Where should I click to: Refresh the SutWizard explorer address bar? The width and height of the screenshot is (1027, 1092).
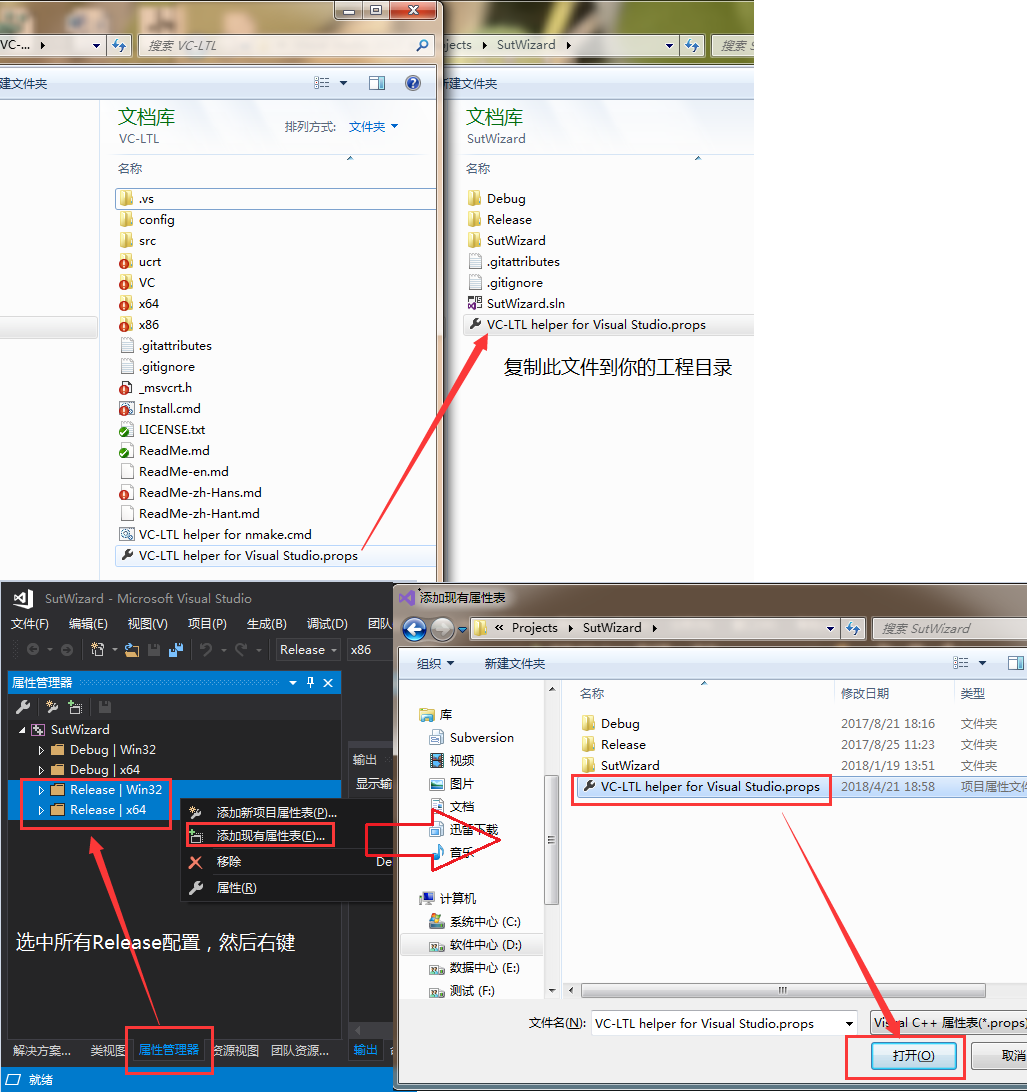tap(691, 45)
